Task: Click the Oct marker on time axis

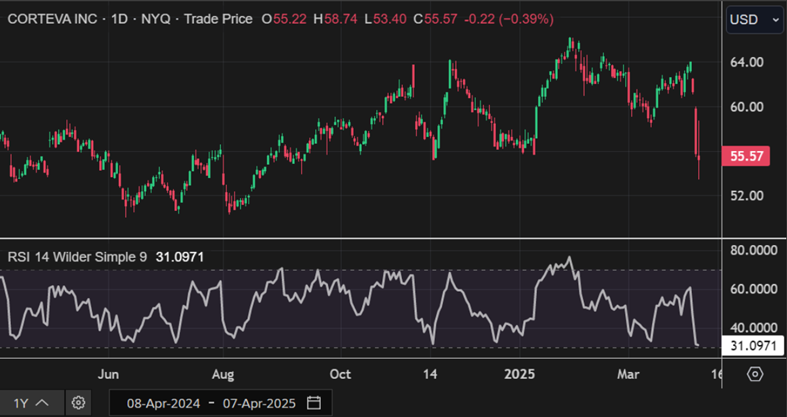Action: [341, 374]
